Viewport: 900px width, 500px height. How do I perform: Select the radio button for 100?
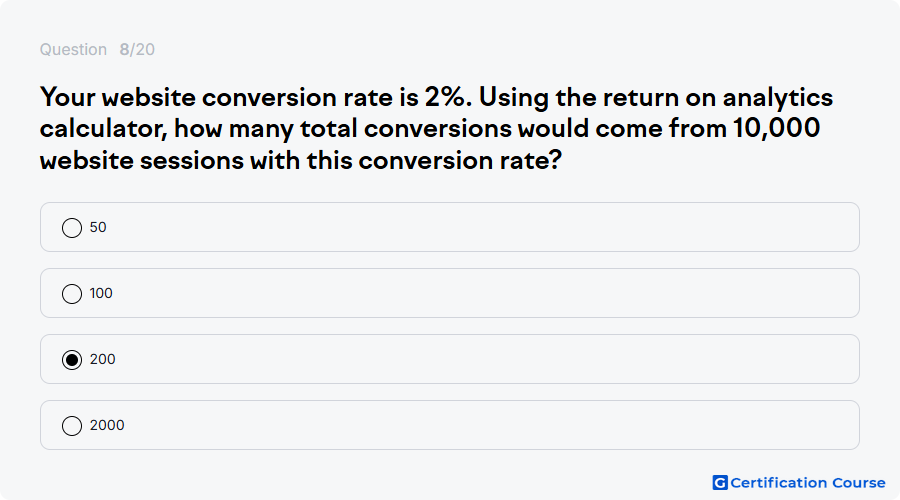click(72, 294)
